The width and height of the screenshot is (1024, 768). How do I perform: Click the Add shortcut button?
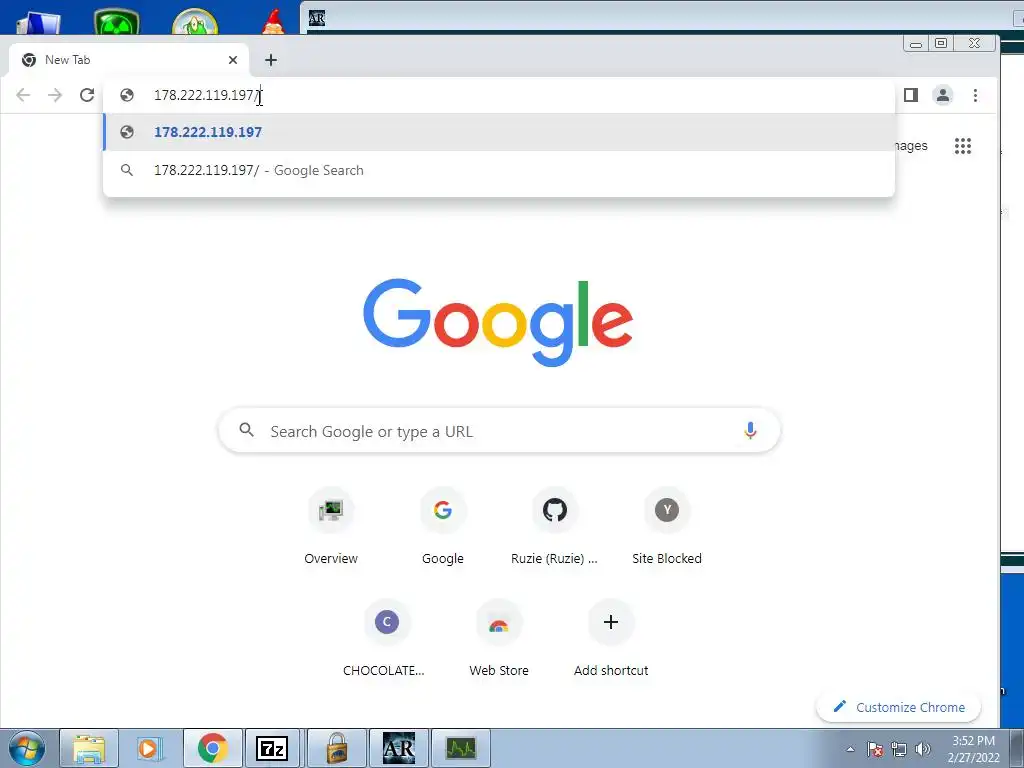611,638
